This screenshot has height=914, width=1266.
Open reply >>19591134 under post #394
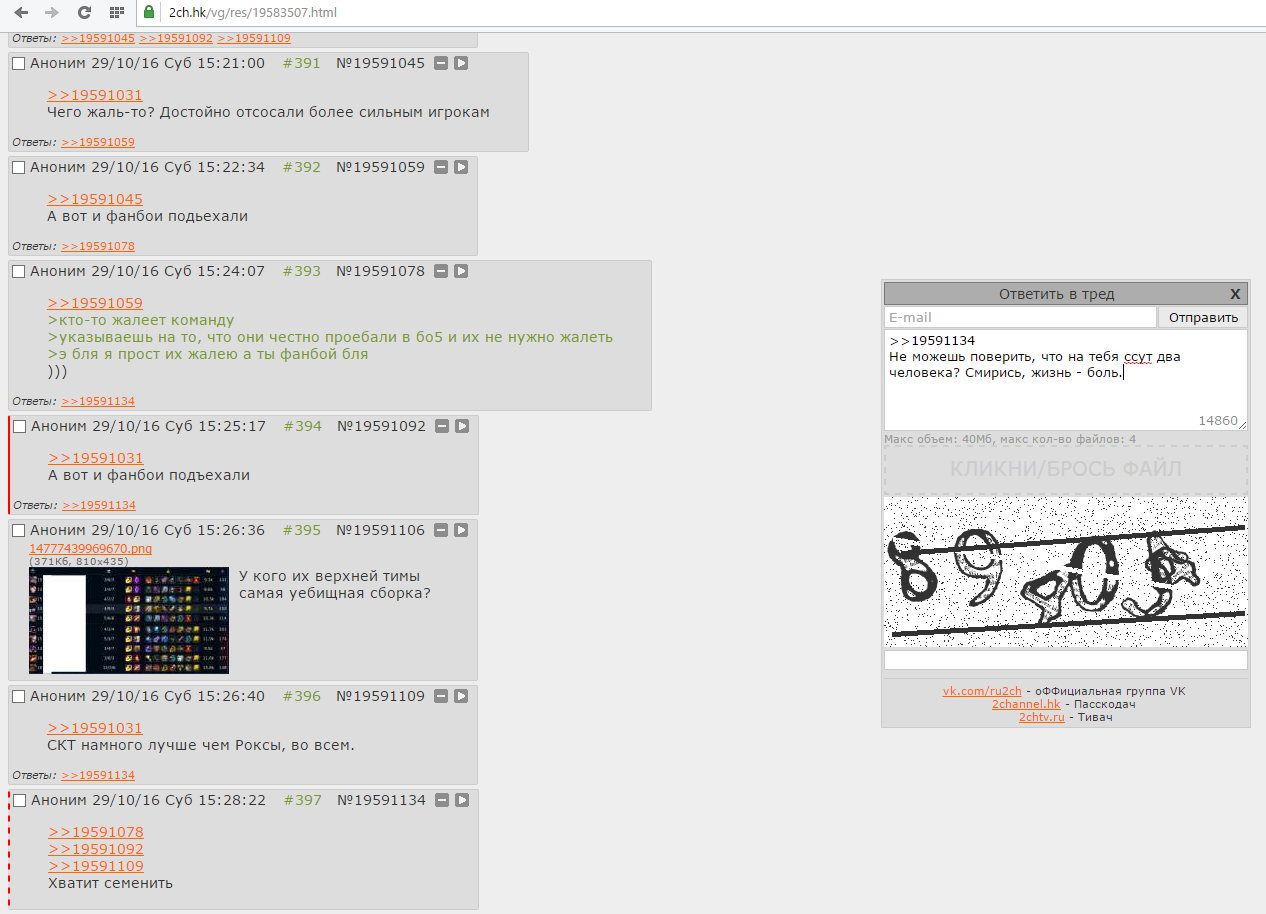tap(99, 505)
